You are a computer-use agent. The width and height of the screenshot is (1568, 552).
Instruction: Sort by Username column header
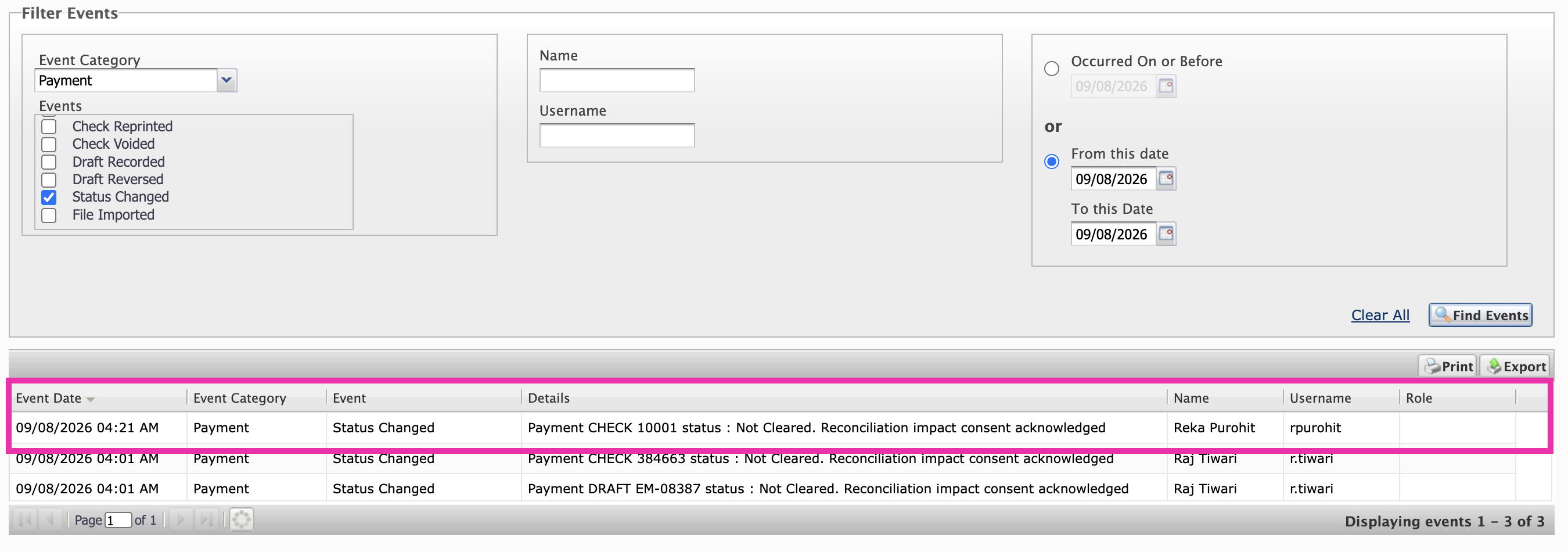(1341, 398)
